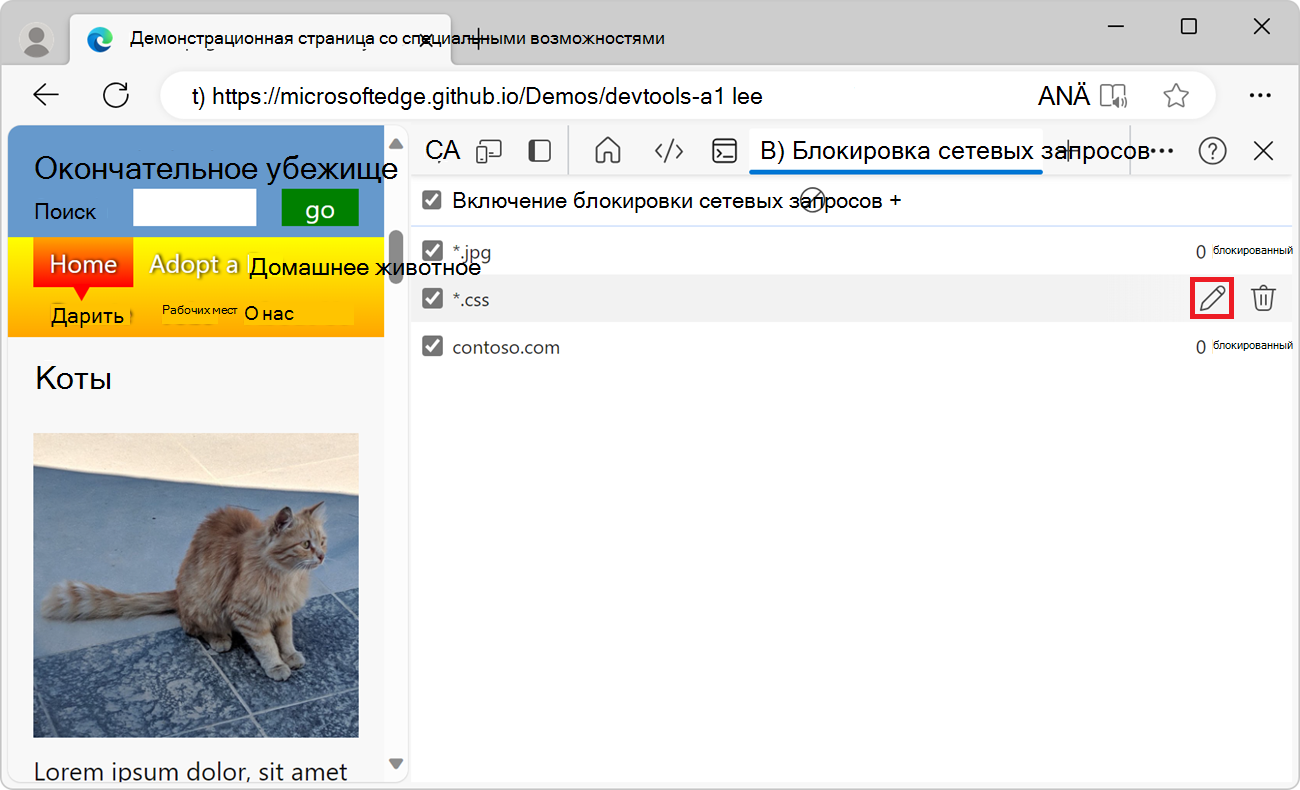Delete the *.css pattern with trash icon
Viewport: 1300px width, 790px height.
pyautogui.click(x=1264, y=298)
